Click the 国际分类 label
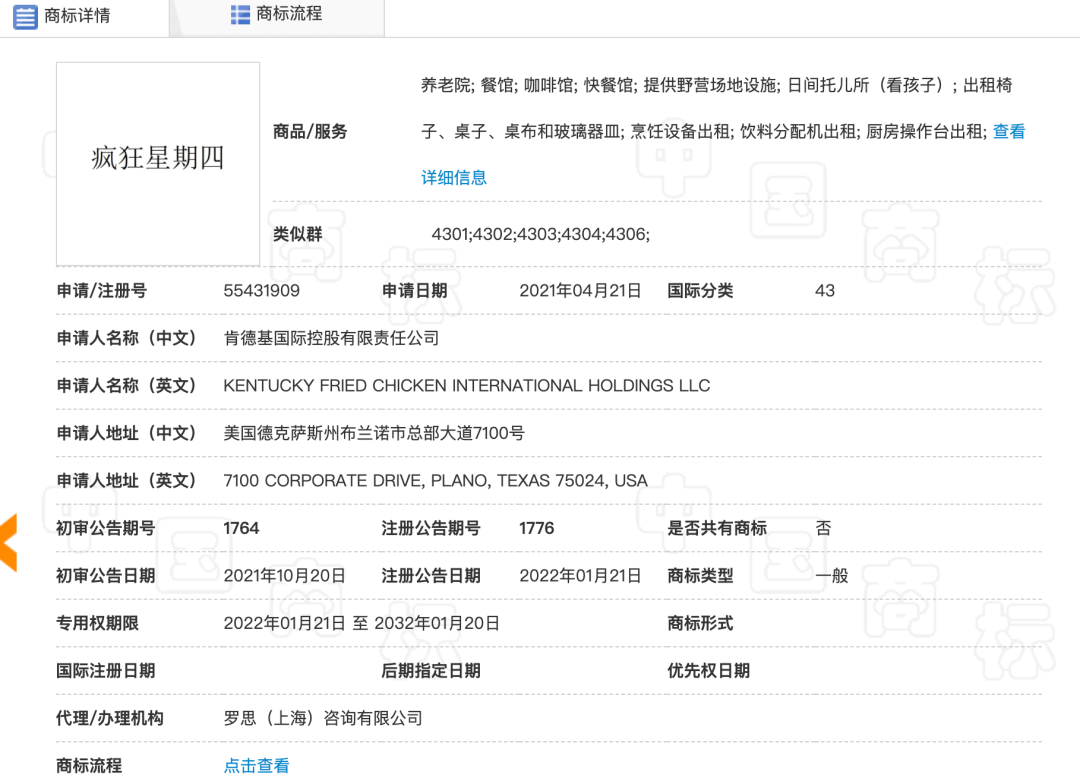 [700, 291]
